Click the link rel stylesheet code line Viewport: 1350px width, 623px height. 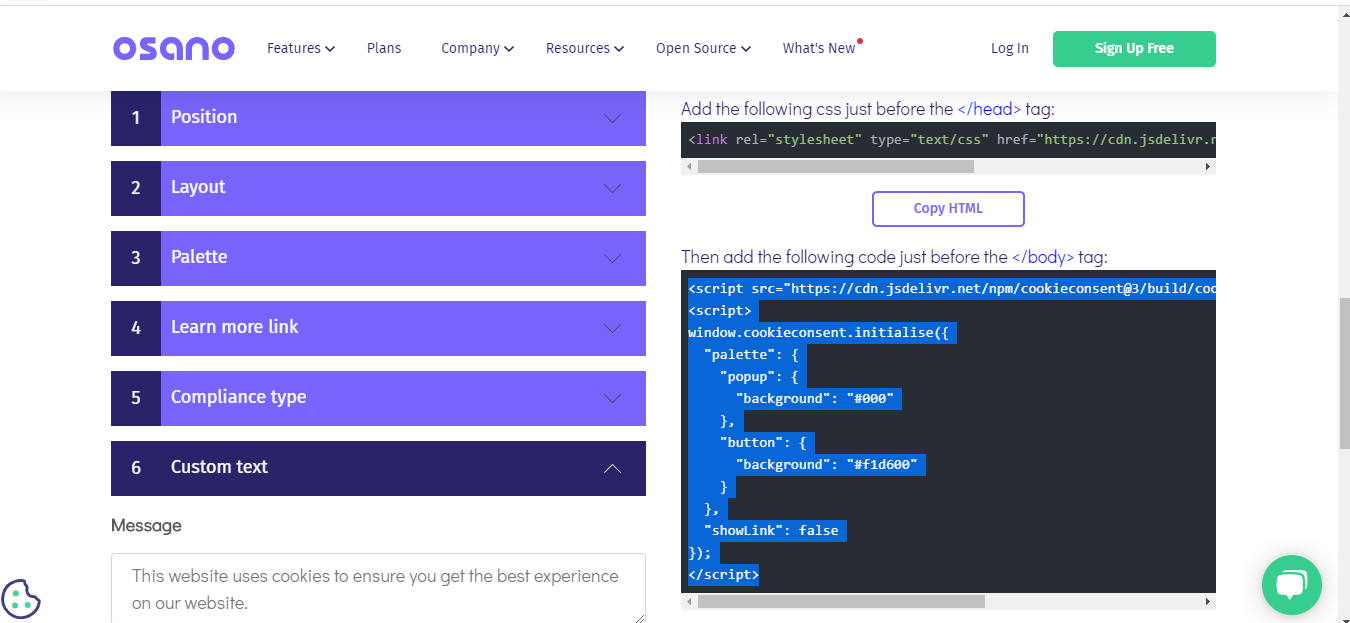[951, 139]
